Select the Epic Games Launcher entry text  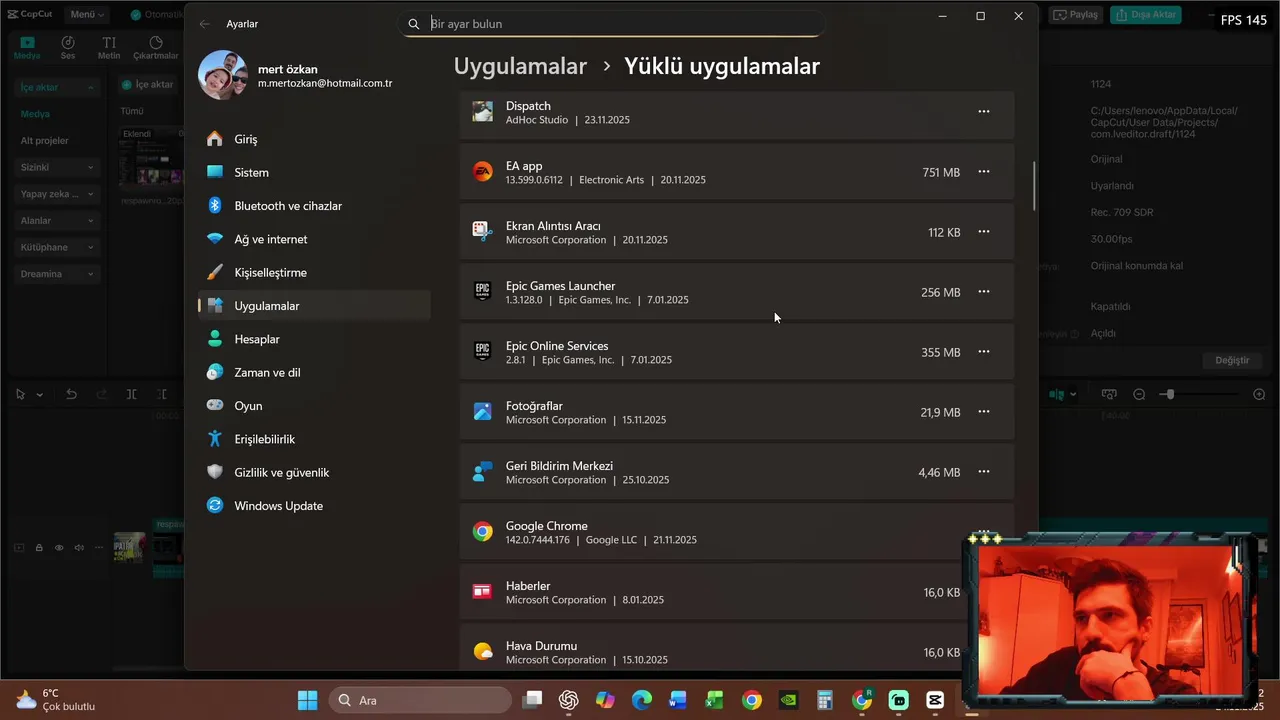(x=560, y=286)
